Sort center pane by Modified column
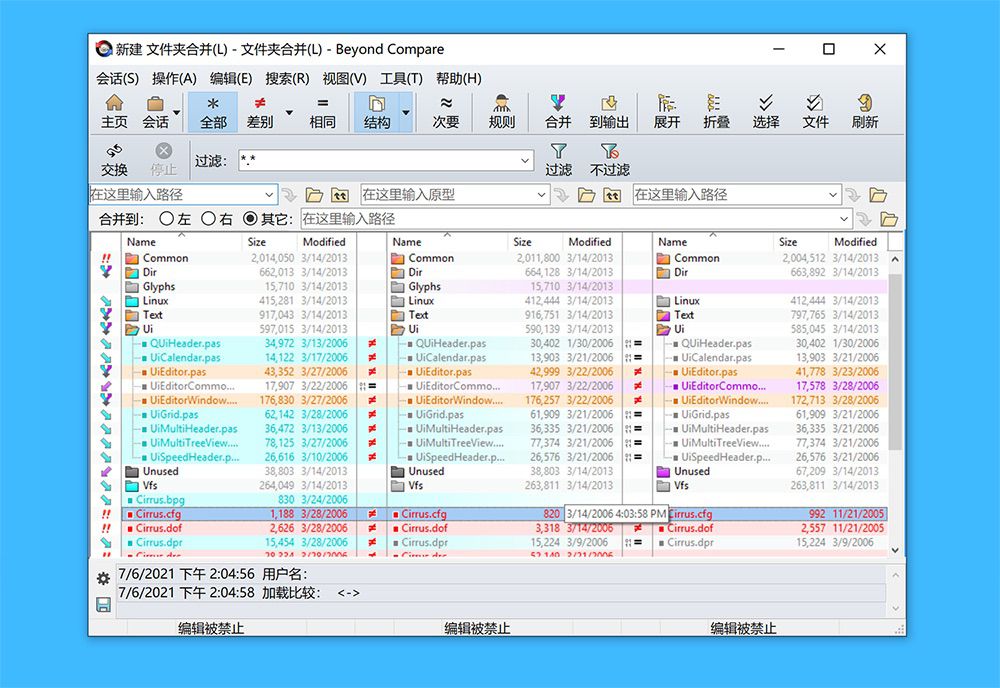The height and width of the screenshot is (688, 1000). coord(592,242)
